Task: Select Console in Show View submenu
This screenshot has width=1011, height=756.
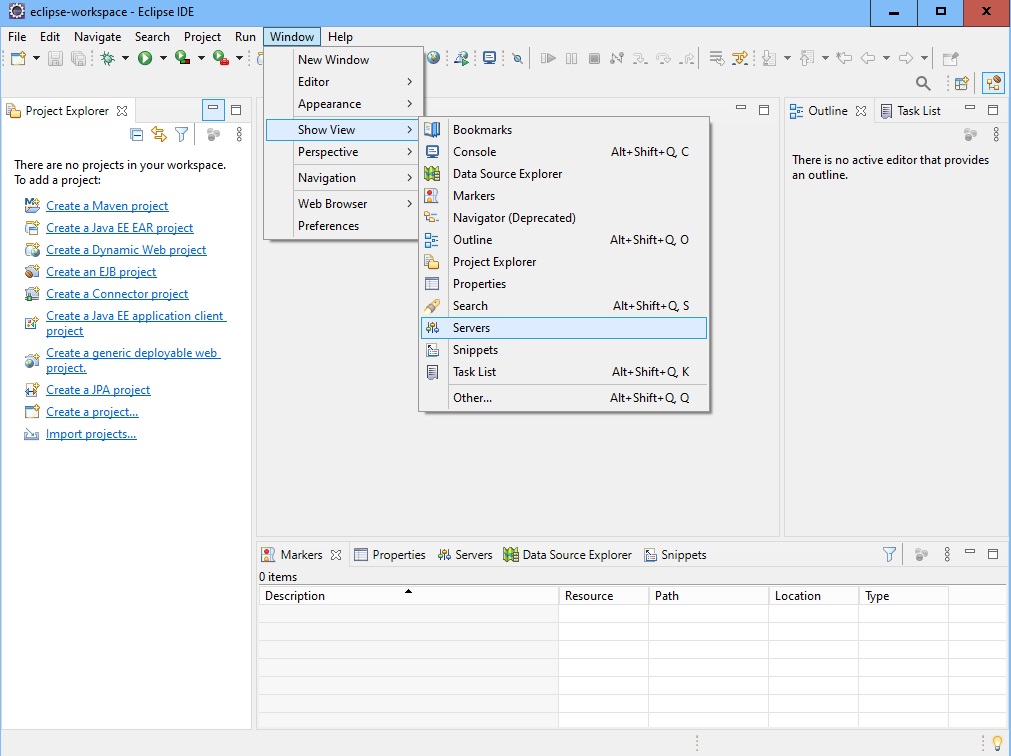Action: click(564, 151)
